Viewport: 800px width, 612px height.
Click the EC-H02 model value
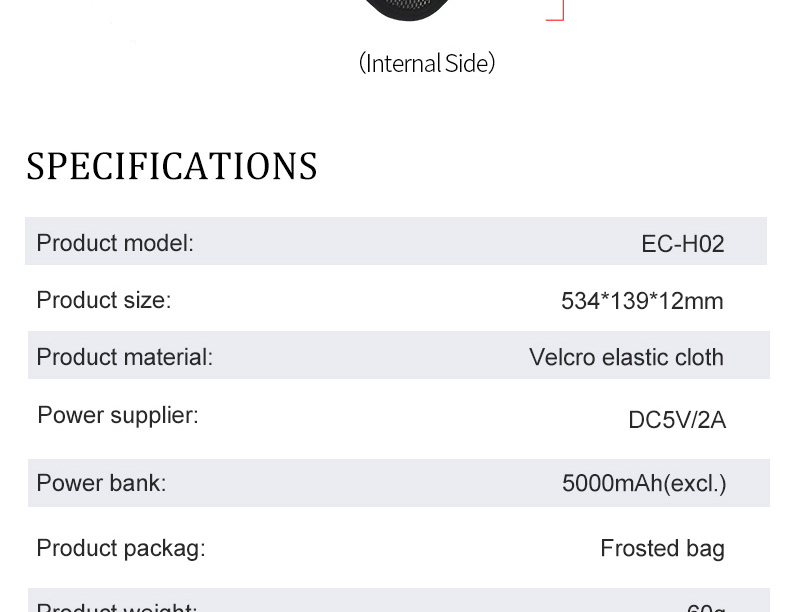(683, 244)
